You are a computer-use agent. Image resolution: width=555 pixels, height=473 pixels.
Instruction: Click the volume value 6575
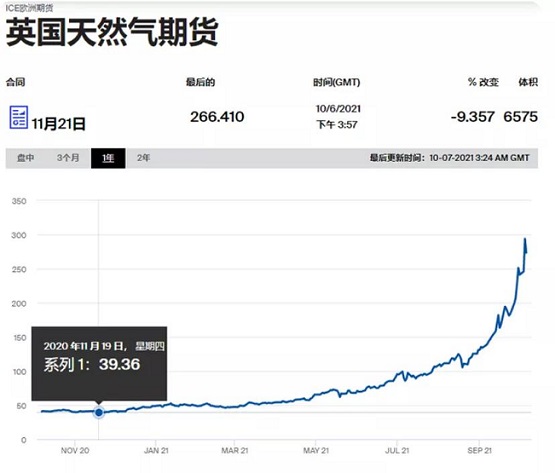(520, 117)
